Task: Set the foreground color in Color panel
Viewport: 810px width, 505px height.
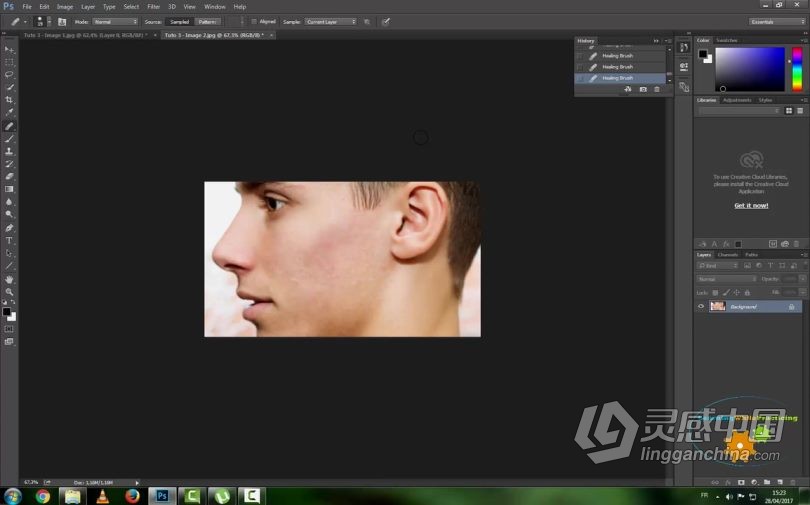Action: pyautogui.click(x=703, y=54)
